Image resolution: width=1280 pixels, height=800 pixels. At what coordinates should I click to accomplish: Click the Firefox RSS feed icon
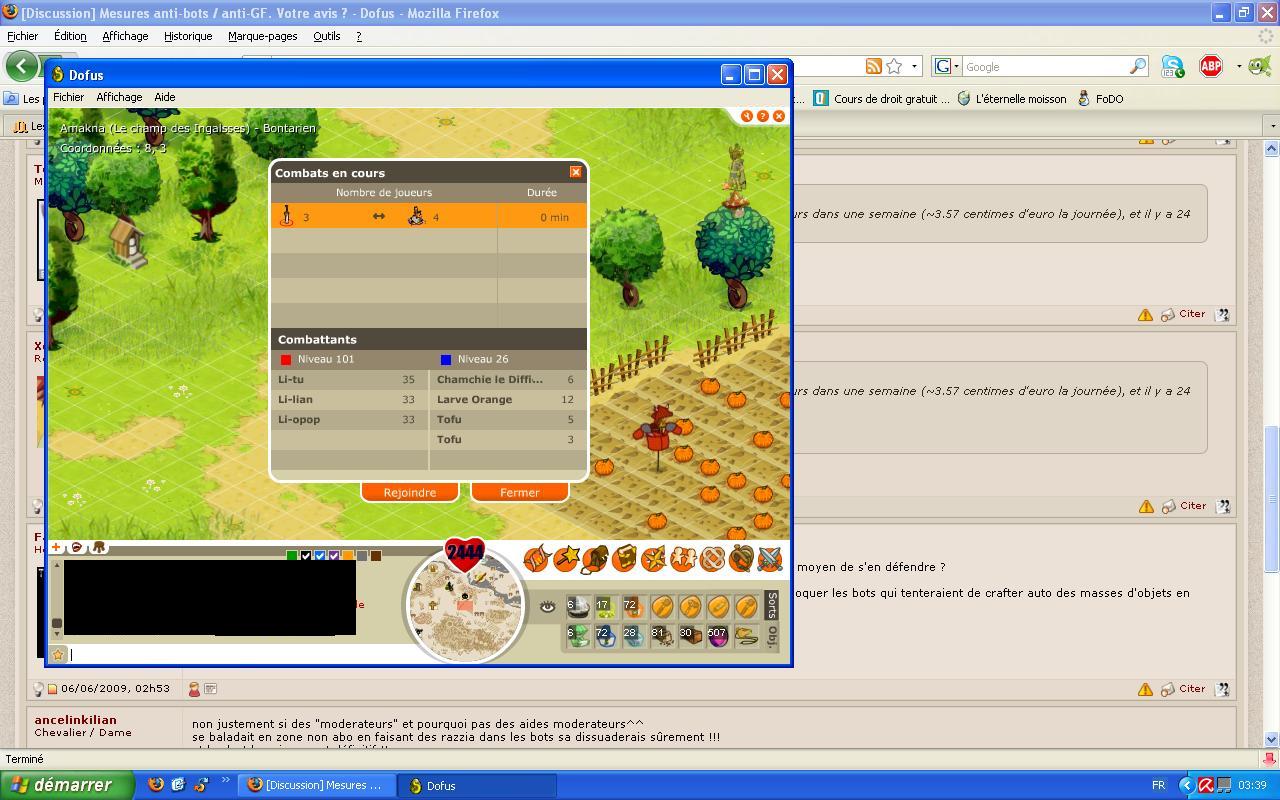point(874,66)
